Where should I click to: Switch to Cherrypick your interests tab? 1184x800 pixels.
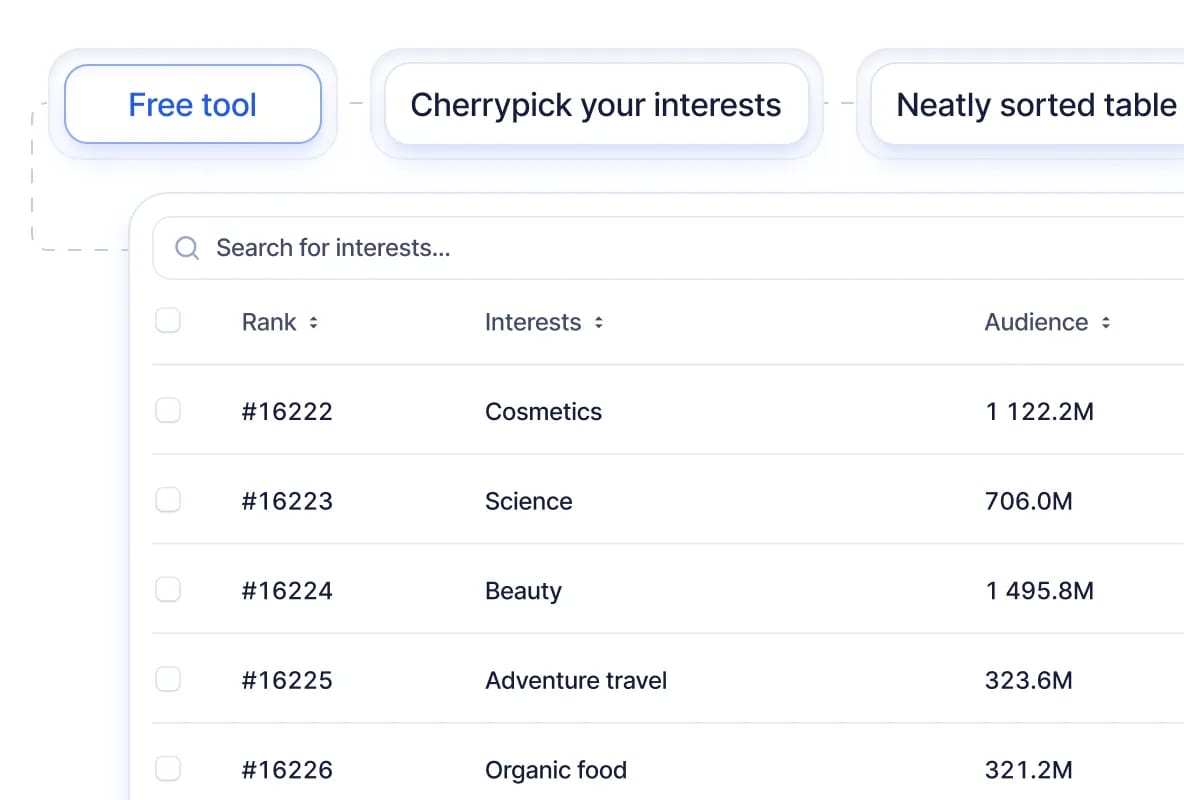(596, 105)
